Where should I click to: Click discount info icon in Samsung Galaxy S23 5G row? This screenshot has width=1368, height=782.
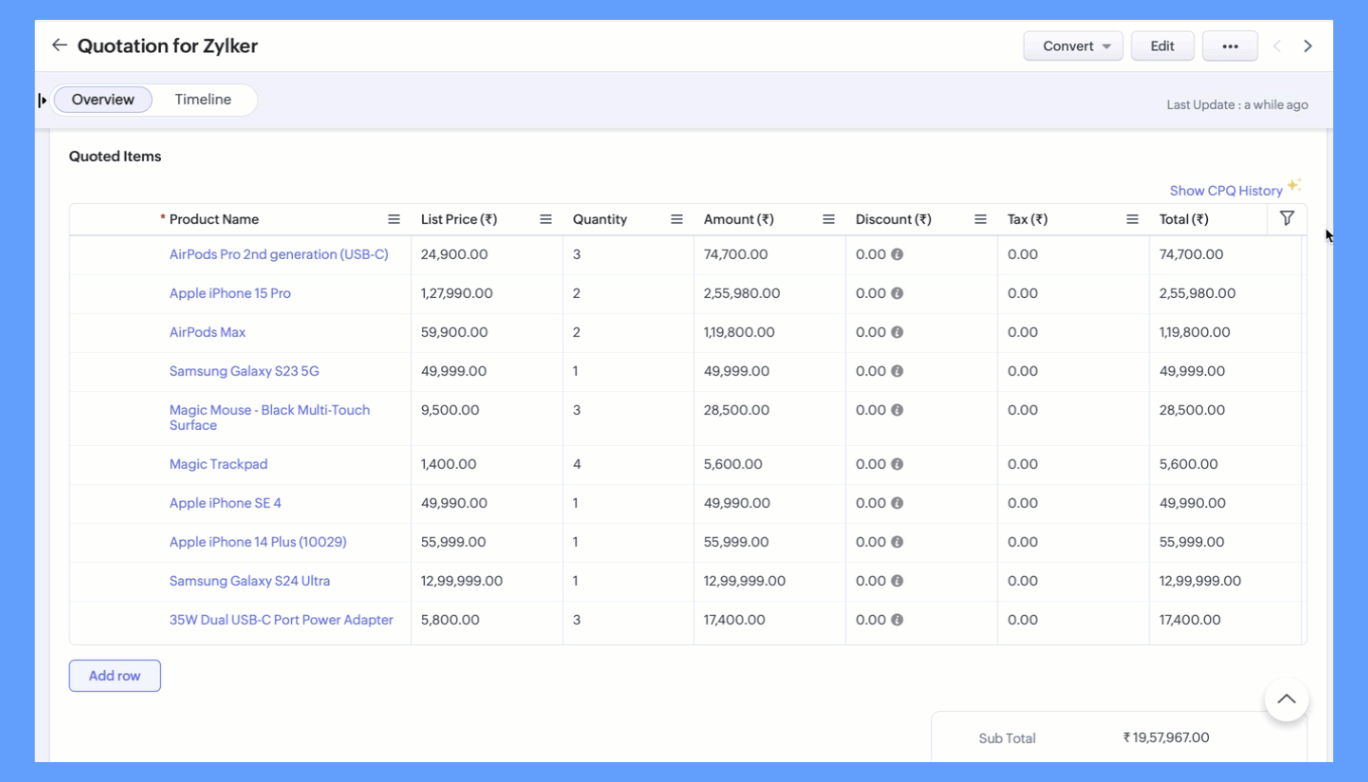pyautogui.click(x=897, y=371)
